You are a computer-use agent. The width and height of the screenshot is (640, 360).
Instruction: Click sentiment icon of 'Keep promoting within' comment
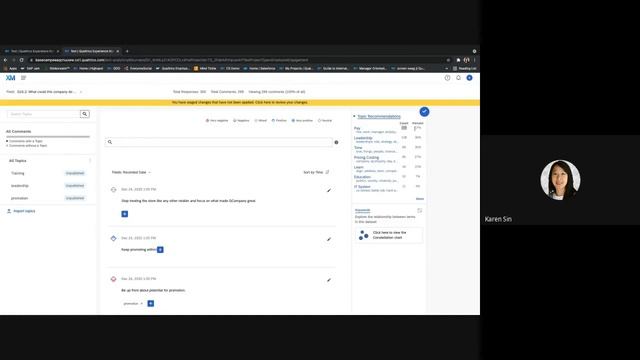113,238
